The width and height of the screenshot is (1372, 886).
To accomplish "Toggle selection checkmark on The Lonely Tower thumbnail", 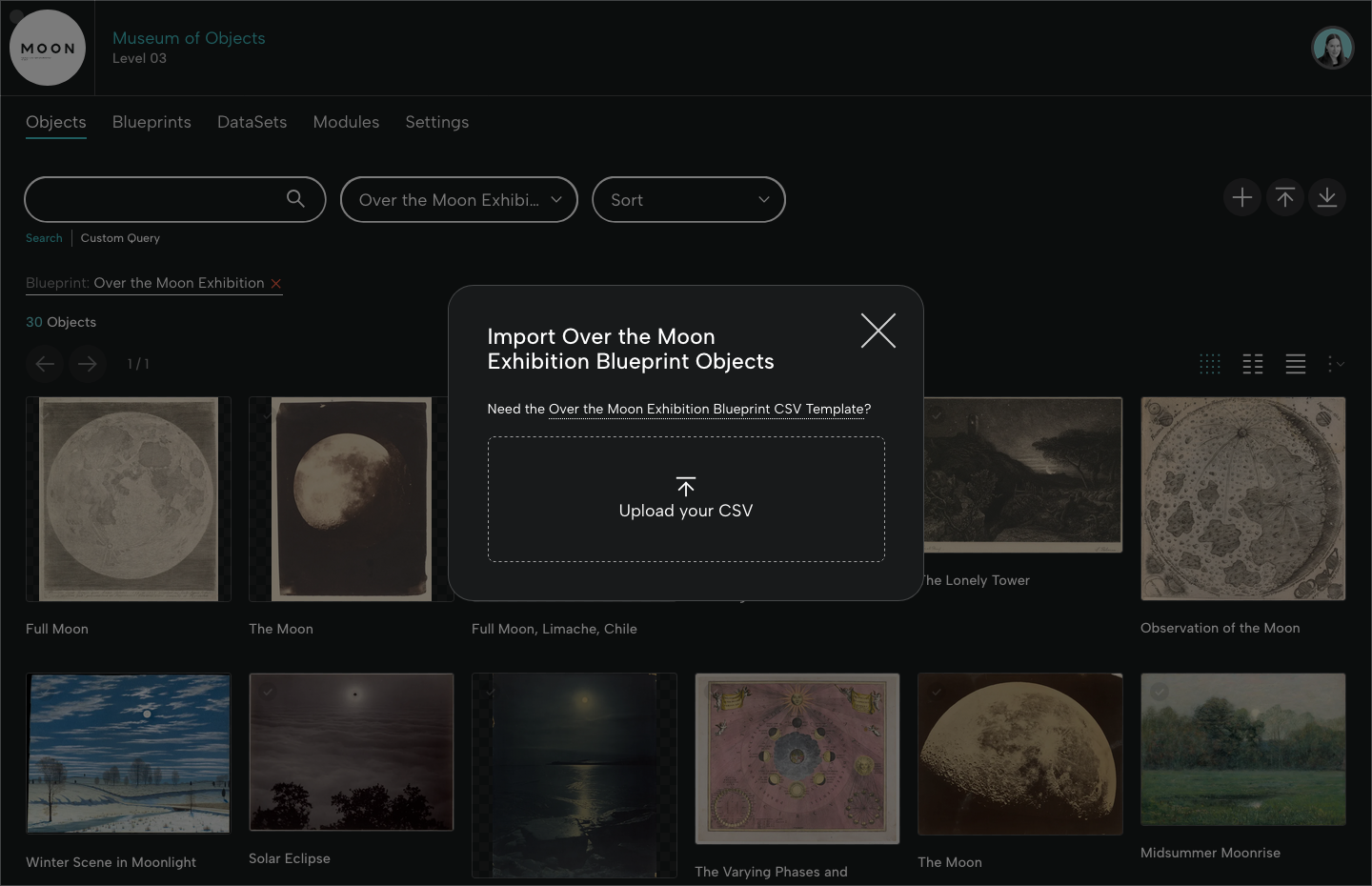I will 938,415.
